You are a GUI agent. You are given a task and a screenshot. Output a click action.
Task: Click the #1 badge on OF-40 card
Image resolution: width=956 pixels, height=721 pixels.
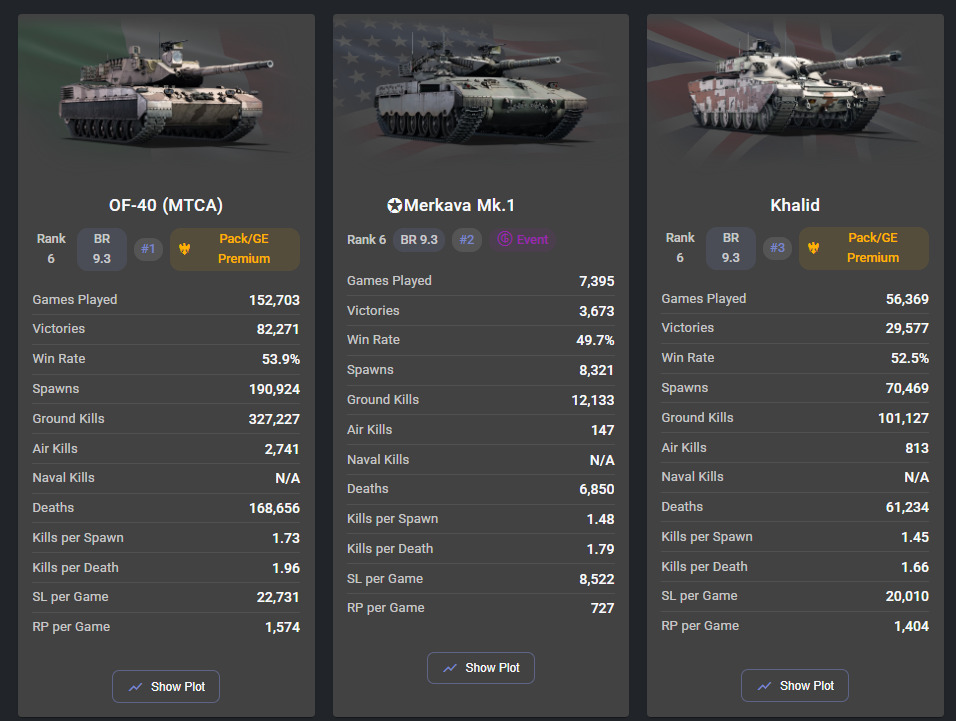pyautogui.click(x=148, y=249)
